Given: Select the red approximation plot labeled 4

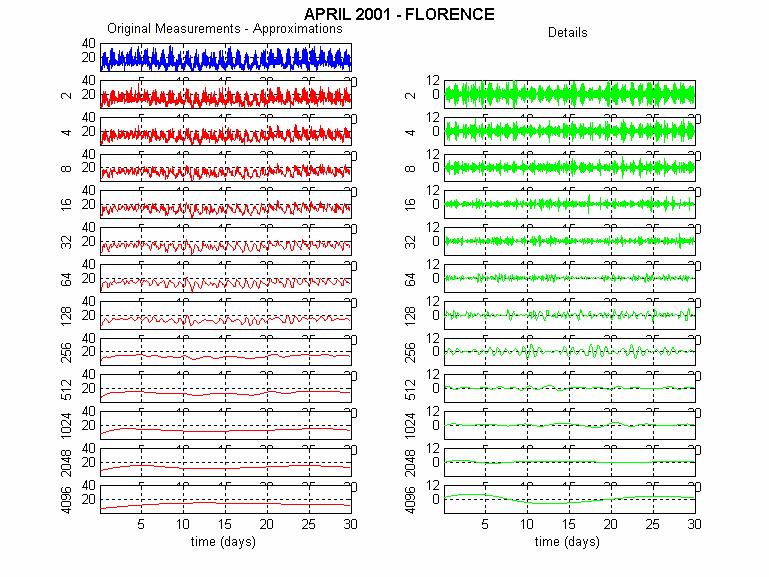Looking at the screenshot, I should [226, 131].
